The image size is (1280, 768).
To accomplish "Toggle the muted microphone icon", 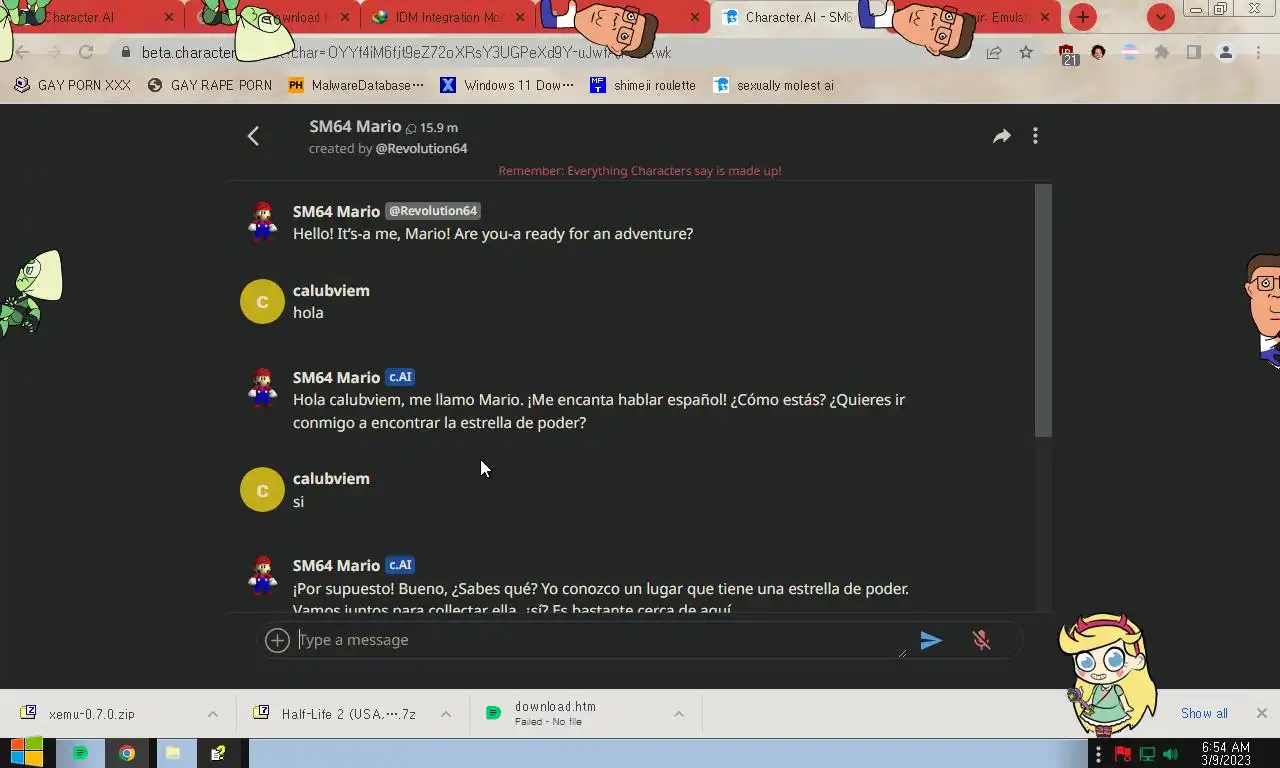I will [x=981, y=640].
